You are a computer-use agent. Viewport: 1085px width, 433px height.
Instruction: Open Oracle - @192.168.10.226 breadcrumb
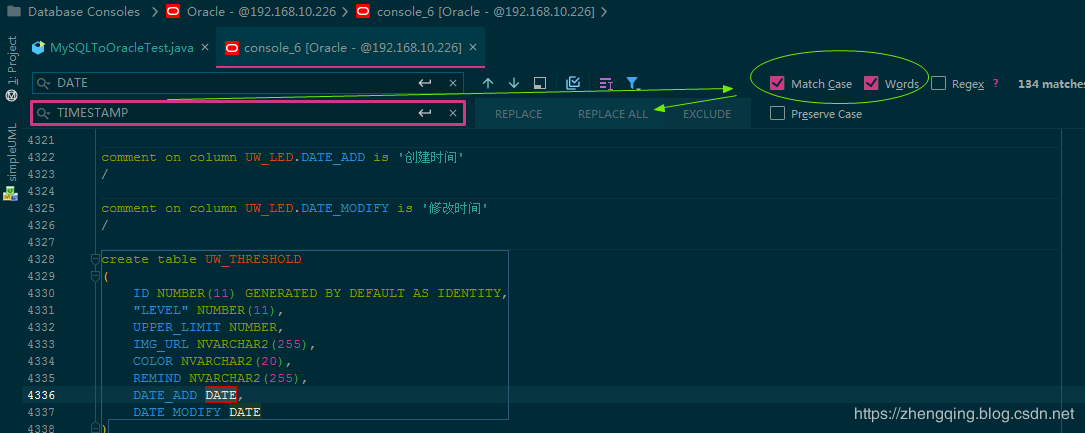264,12
